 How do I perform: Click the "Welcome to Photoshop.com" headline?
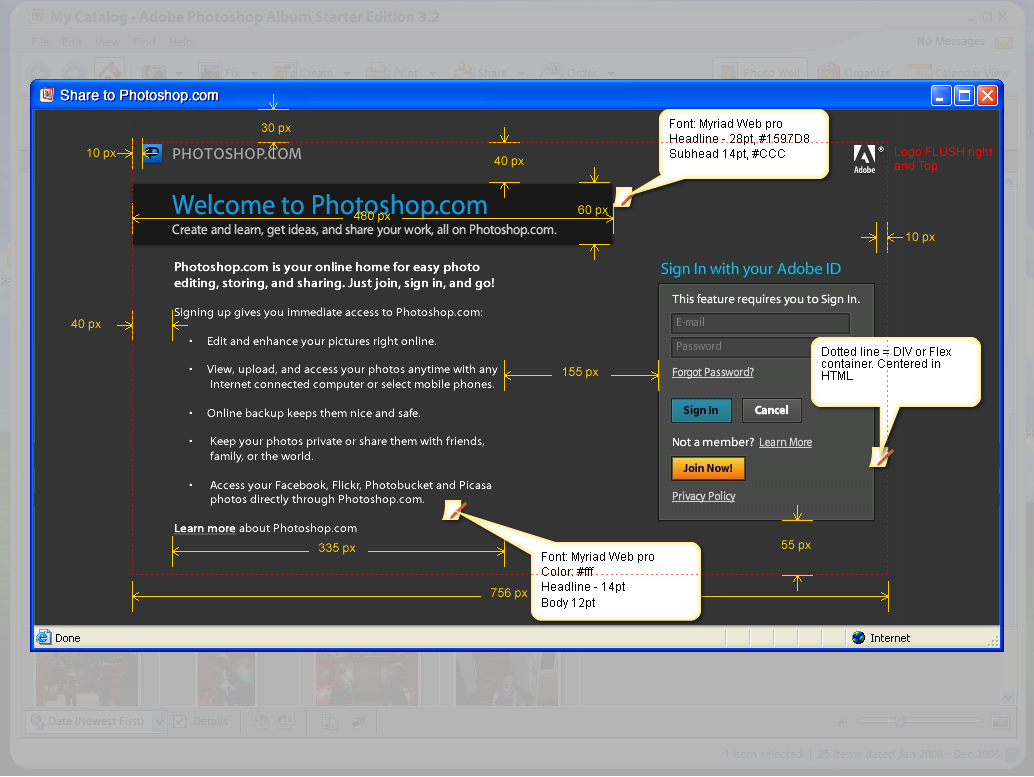pyautogui.click(x=330, y=205)
